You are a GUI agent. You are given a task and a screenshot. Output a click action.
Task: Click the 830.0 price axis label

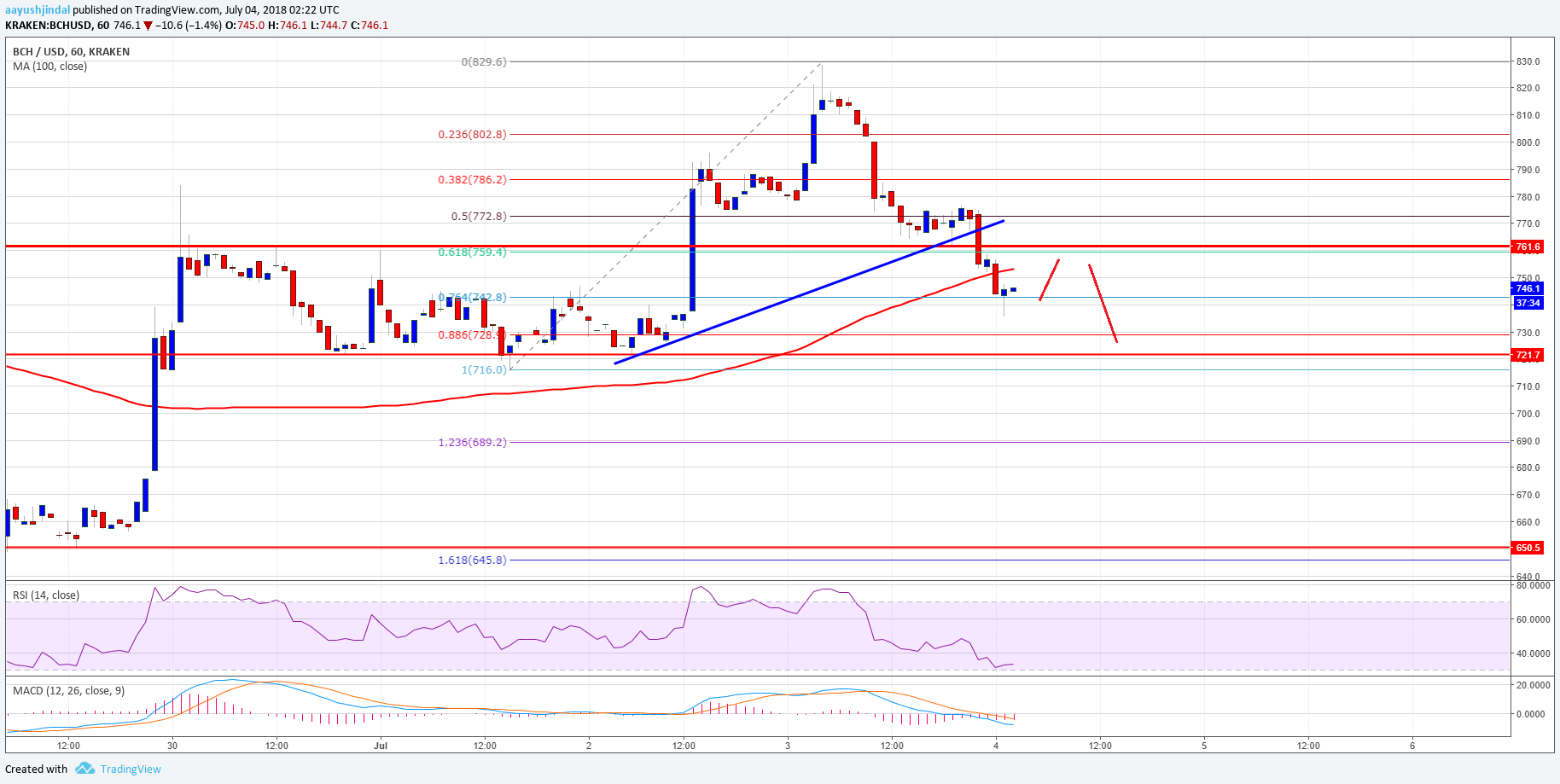point(1528,62)
